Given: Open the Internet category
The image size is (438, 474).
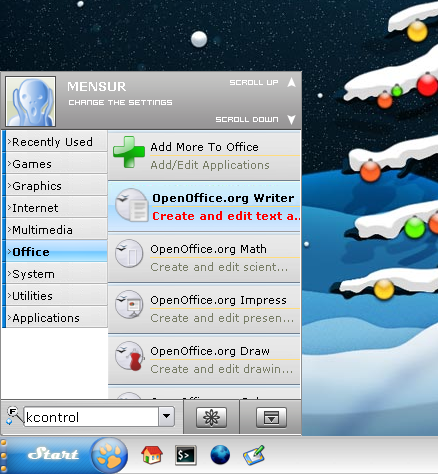Looking at the screenshot, I should (x=56, y=208).
